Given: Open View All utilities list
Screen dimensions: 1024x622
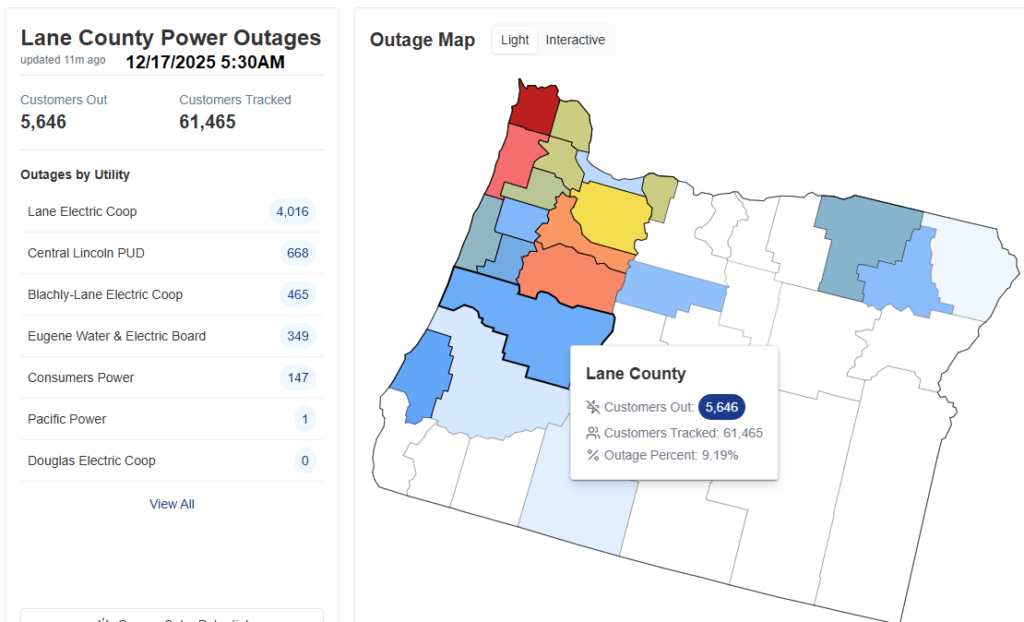Looking at the screenshot, I should tap(172, 504).
